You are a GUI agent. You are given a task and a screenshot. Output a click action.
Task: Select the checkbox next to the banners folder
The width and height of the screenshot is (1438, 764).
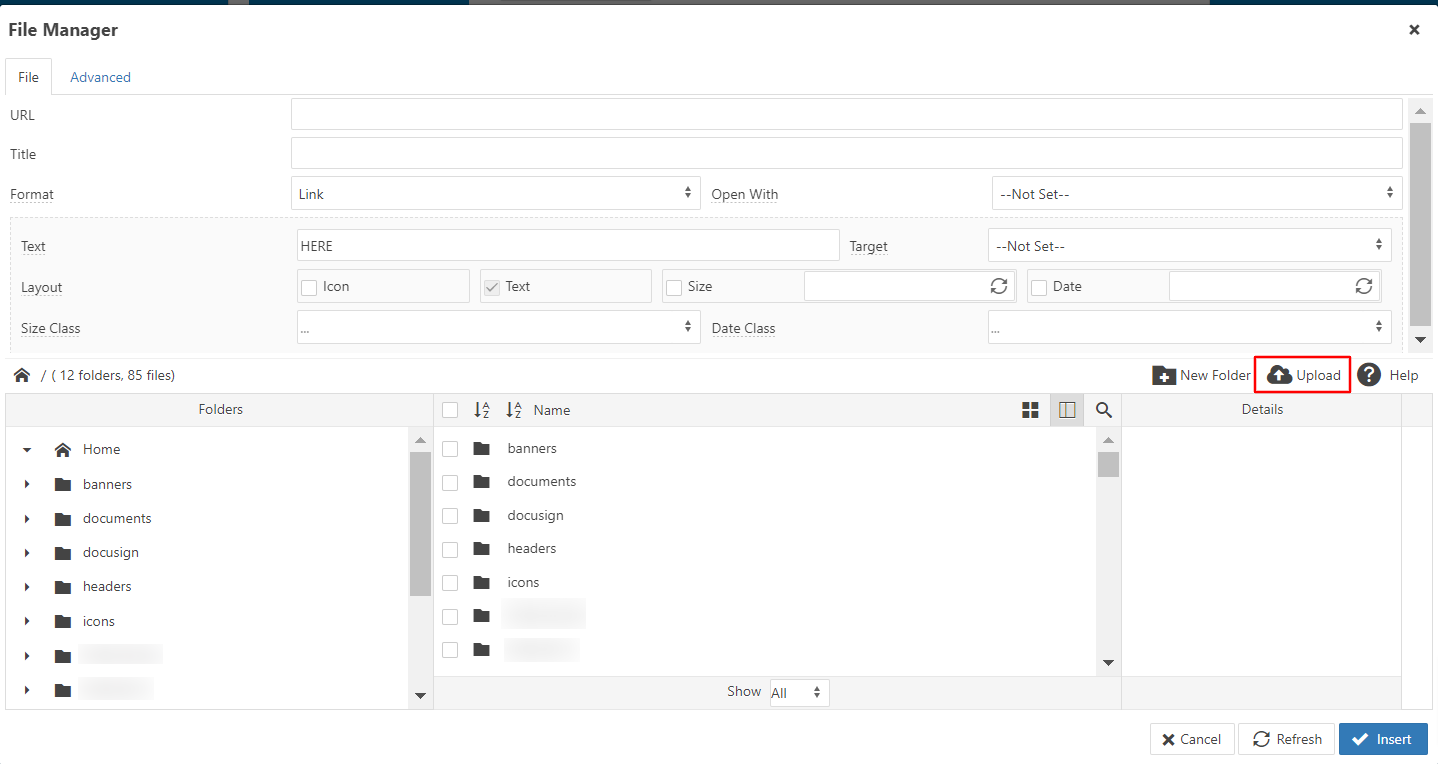click(x=449, y=448)
